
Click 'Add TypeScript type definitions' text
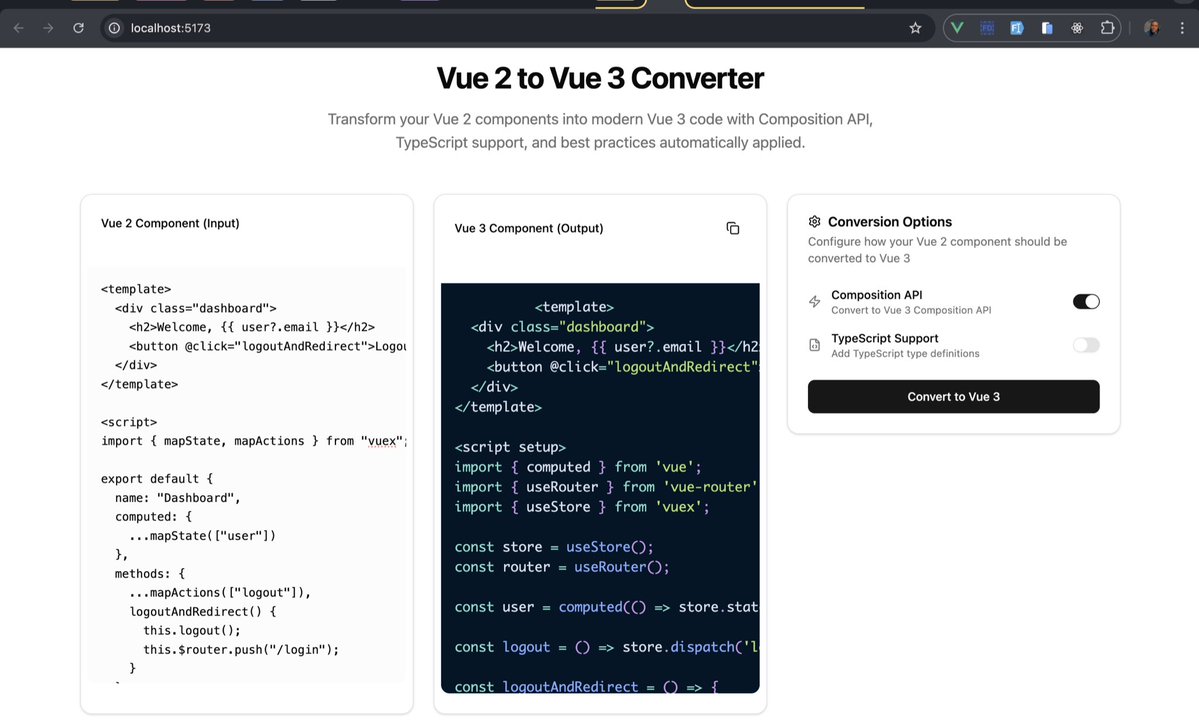tap(905, 354)
